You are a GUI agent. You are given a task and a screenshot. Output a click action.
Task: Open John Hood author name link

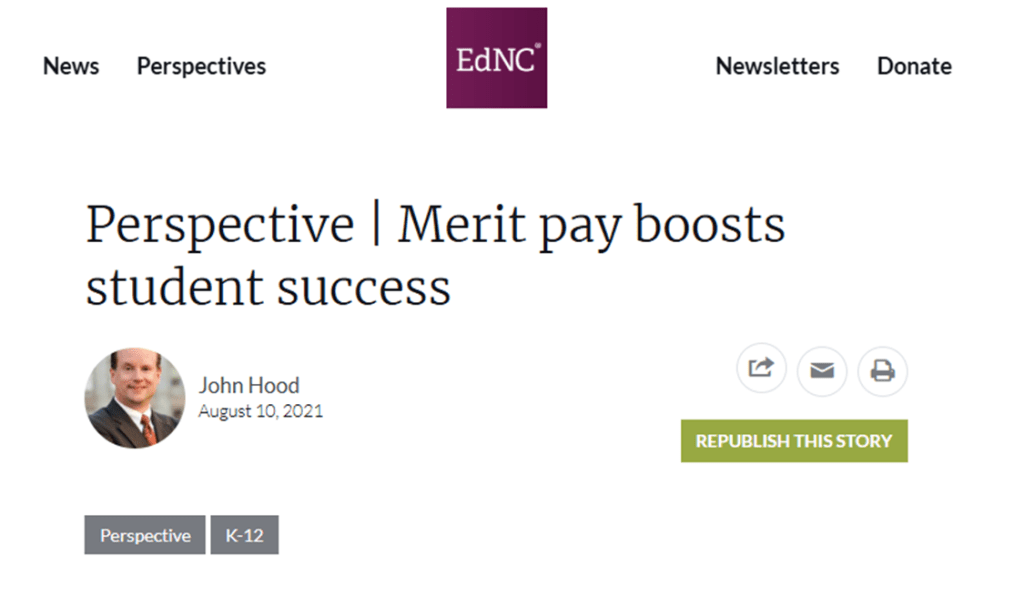[249, 386]
